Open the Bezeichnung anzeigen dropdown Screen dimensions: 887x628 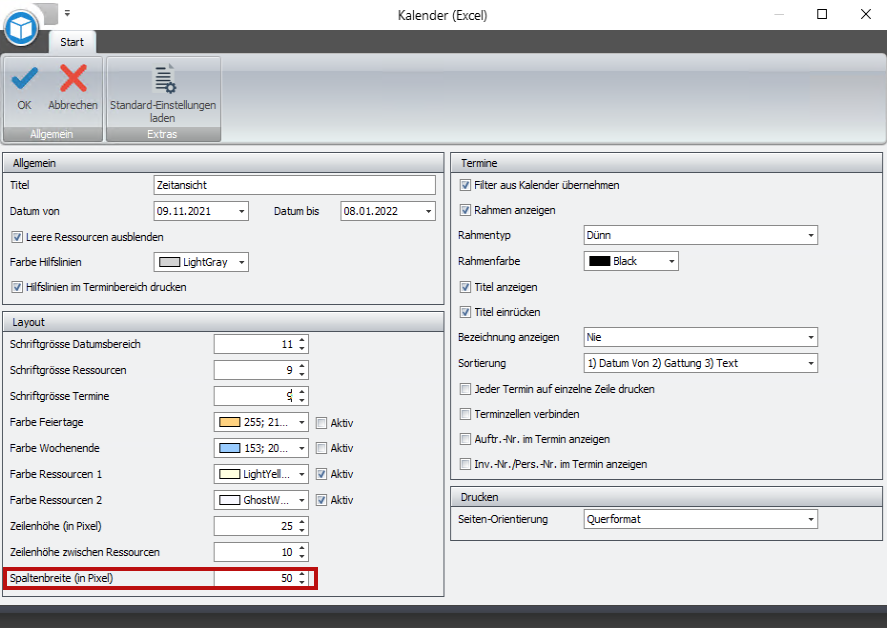click(809, 338)
